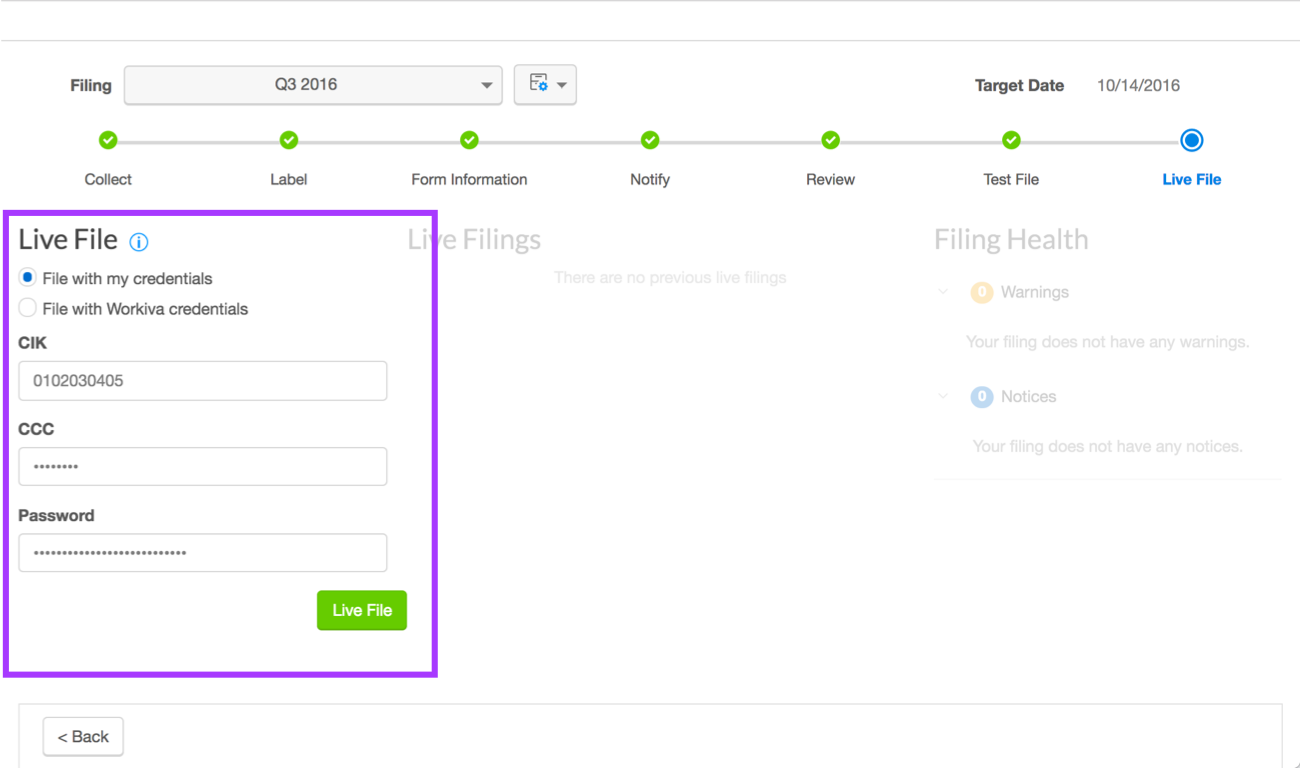The height and width of the screenshot is (768, 1300).
Task: Click the Form Information step checkmark
Action: (469, 140)
